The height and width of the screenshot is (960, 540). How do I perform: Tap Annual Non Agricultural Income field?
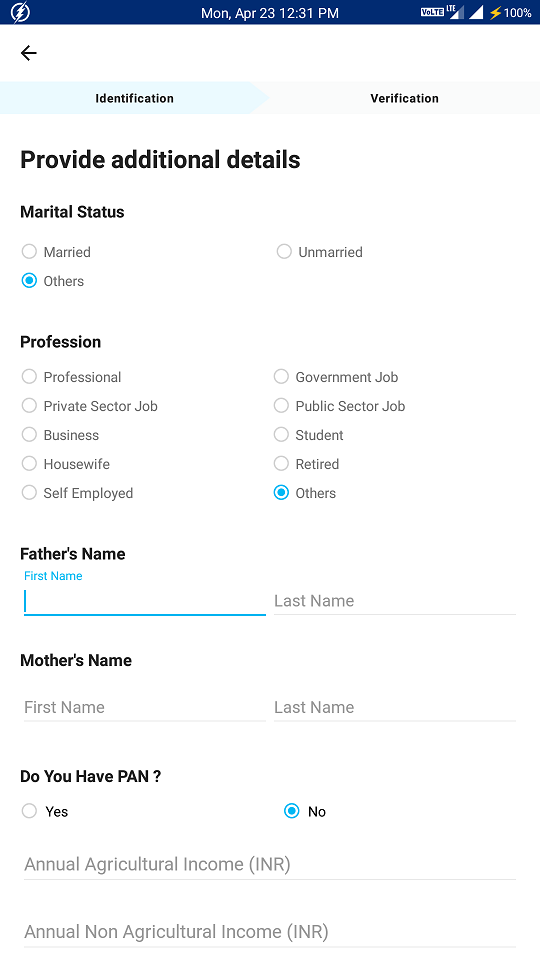[269, 932]
